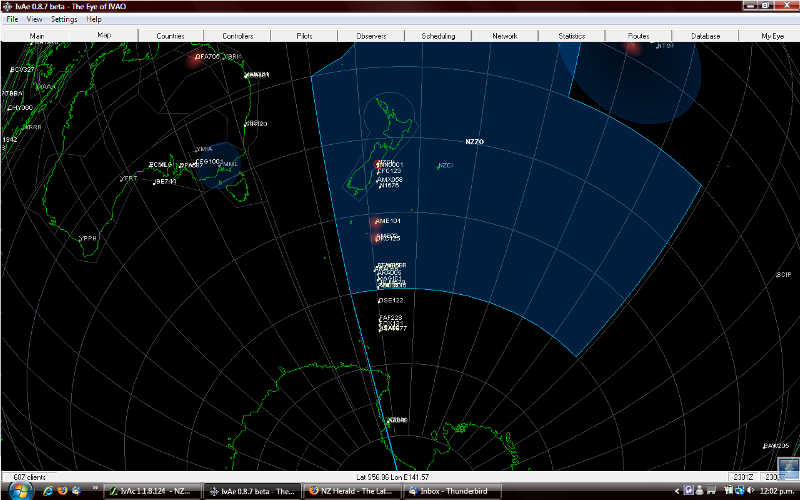Screen dimensions: 800x500
Task: Open the Settings menu
Action: tap(63, 19)
